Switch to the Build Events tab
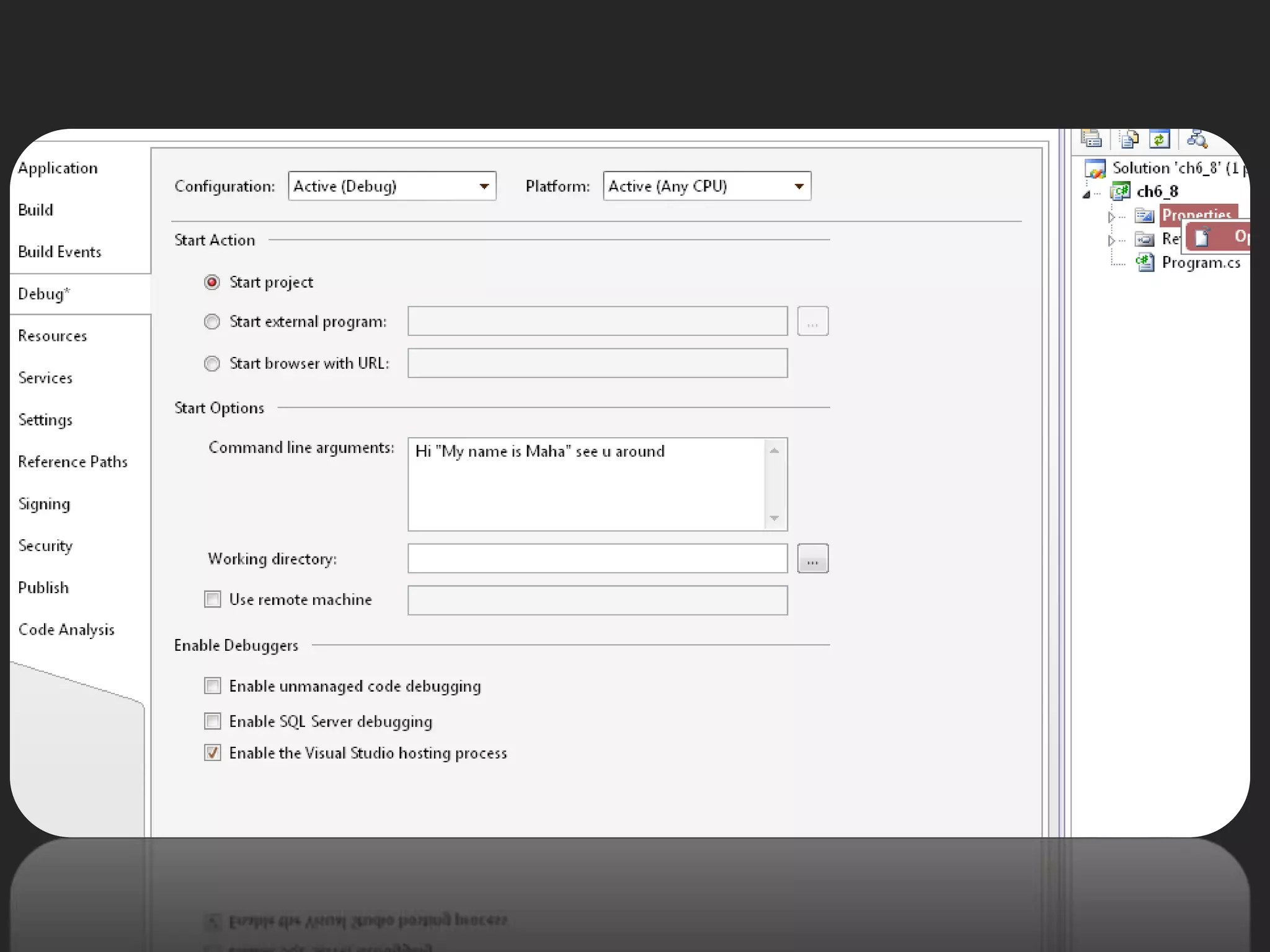 tap(60, 252)
